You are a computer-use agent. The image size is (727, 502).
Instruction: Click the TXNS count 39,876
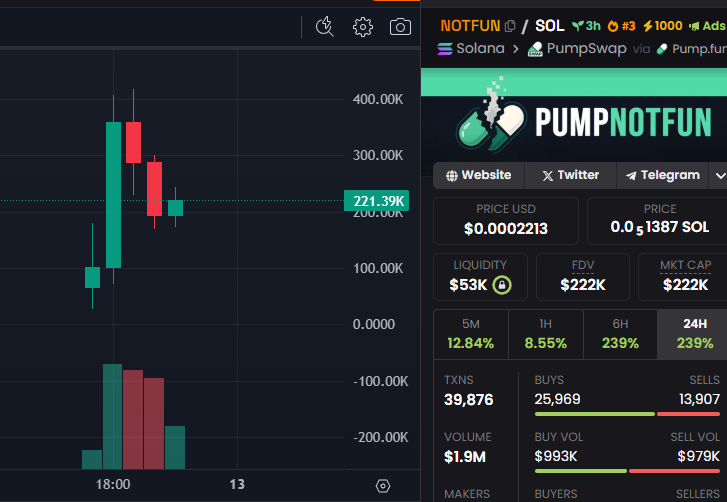468,400
